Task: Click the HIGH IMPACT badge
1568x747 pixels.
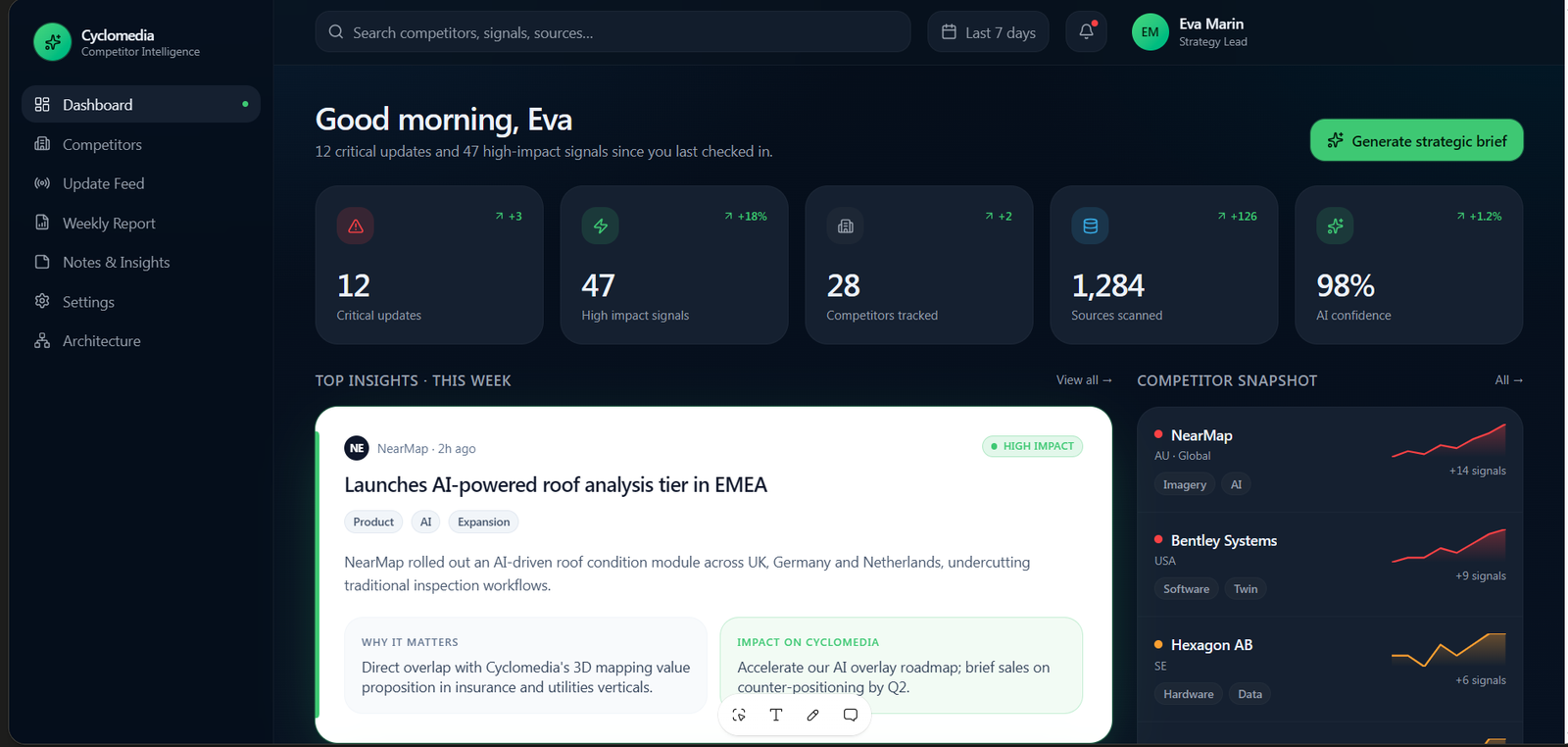Action: pyautogui.click(x=1032, y=446)
